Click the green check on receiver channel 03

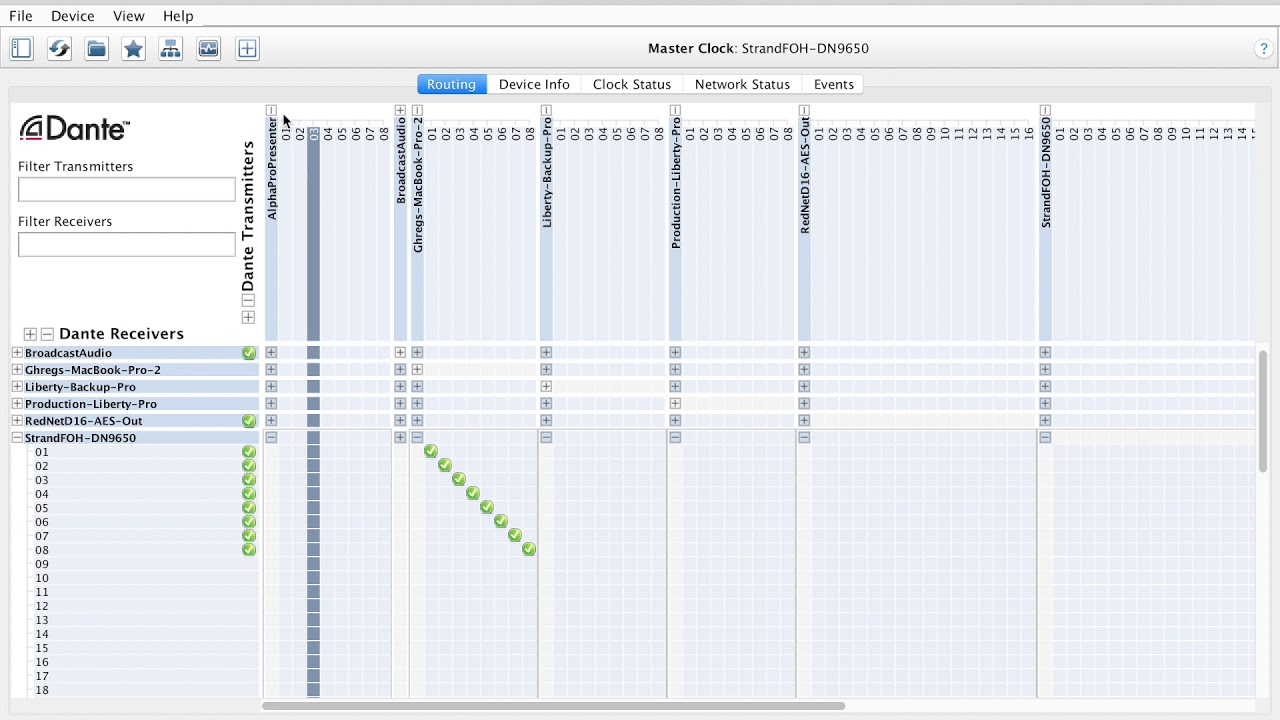(x=249, y=480)
